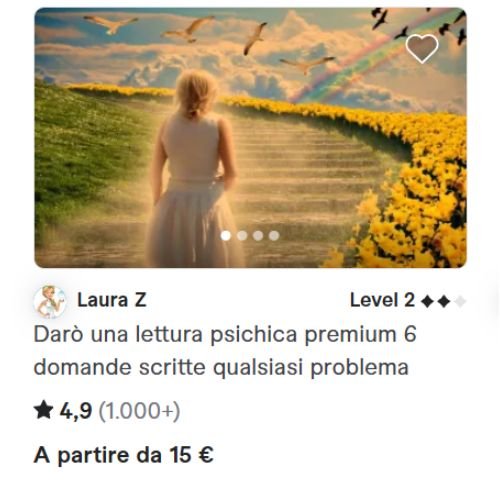
Task: Click the second filled level diamond
Action: click(x=444, y=302)
